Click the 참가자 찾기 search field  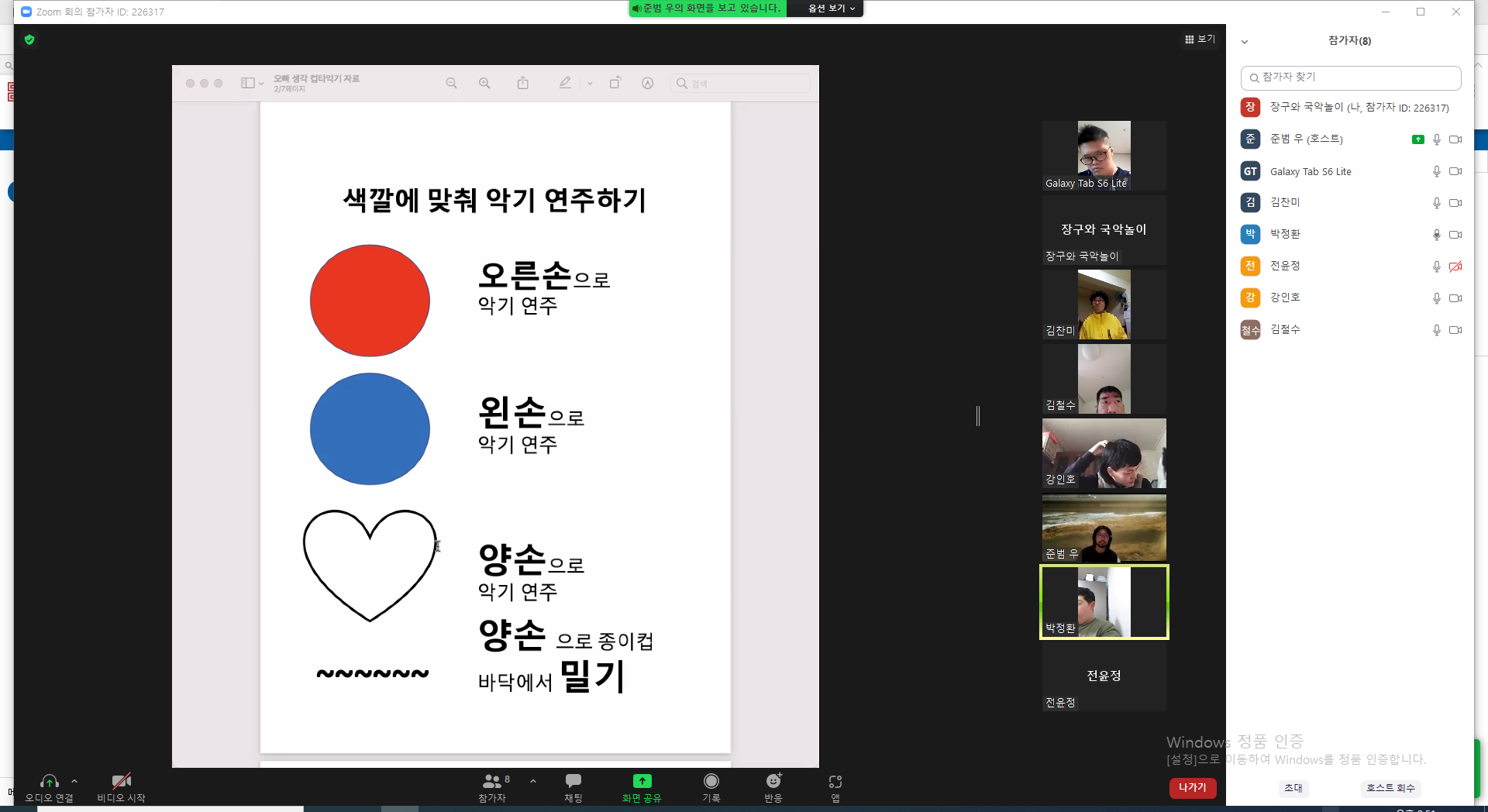point(1351,77)
